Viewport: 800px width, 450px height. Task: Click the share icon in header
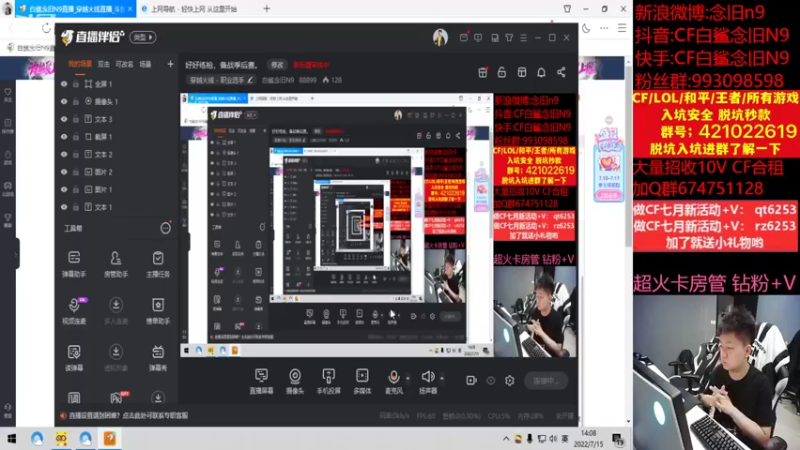point(561,72)
